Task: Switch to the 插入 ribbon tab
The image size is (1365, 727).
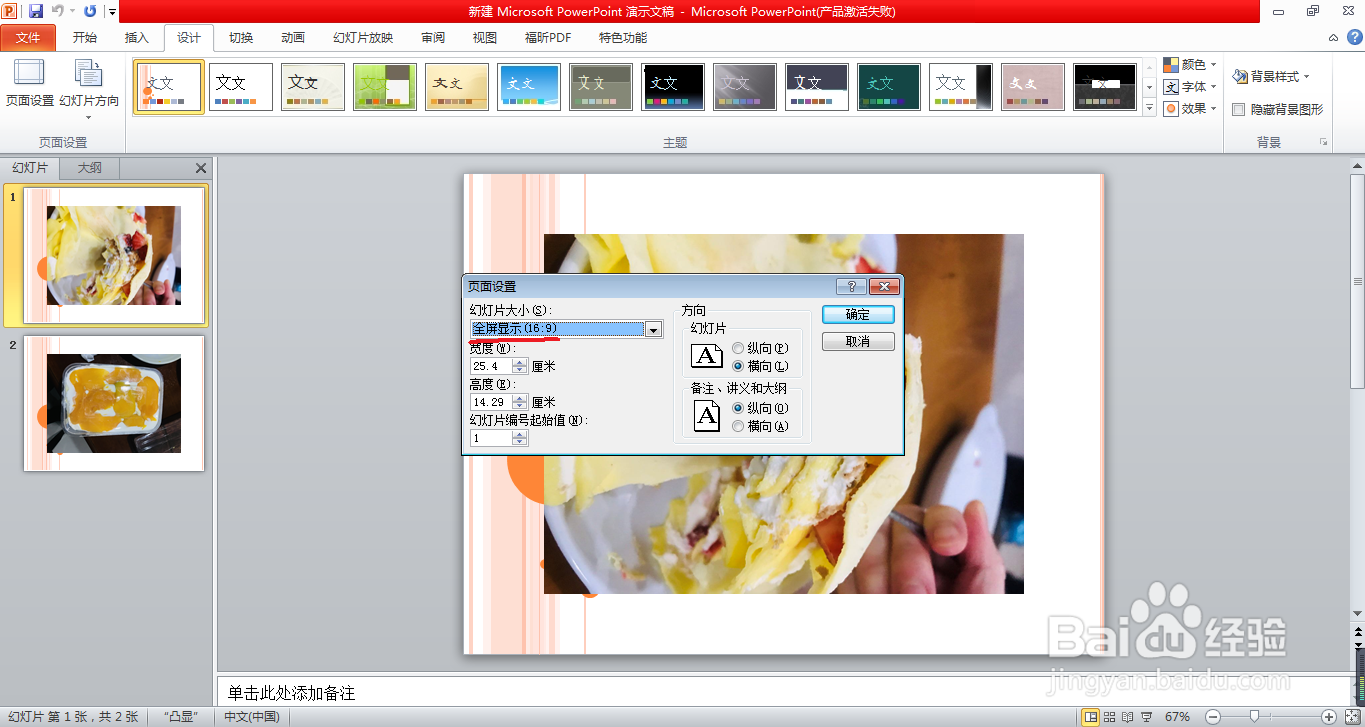Action: (136, 38)
